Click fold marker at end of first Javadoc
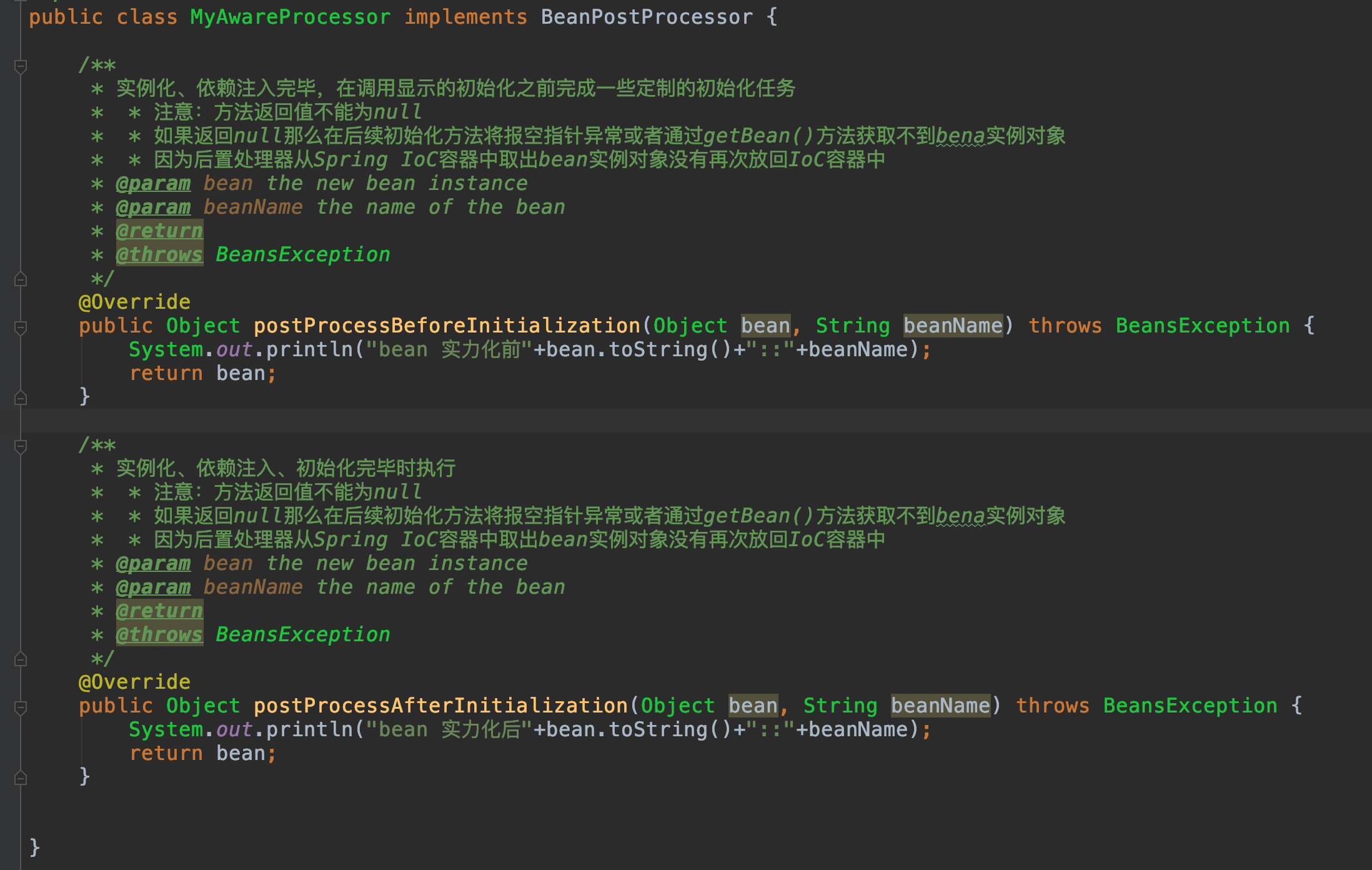This screenshot has height=870, width=1372. (x=20, y=279)
